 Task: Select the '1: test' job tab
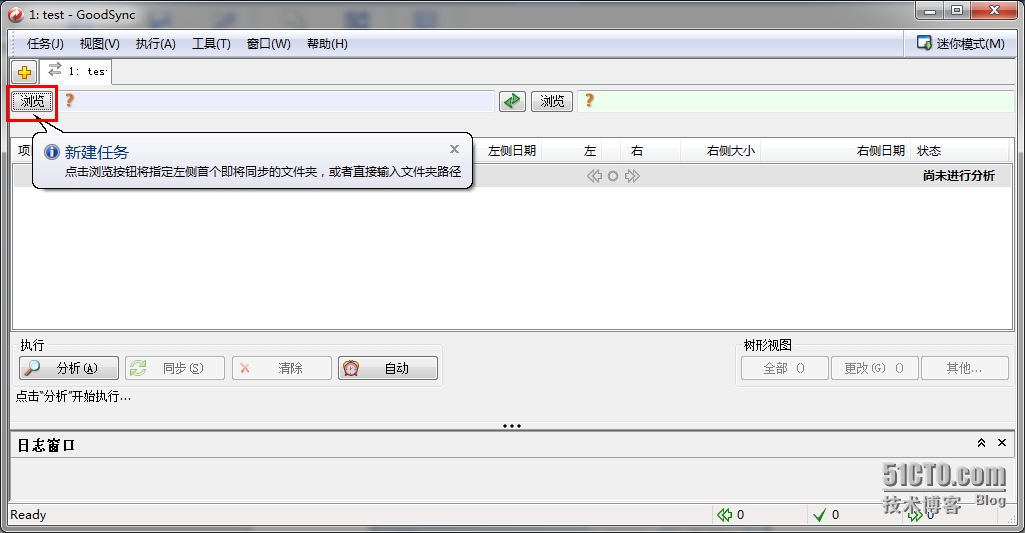click(x=76, y=71)
